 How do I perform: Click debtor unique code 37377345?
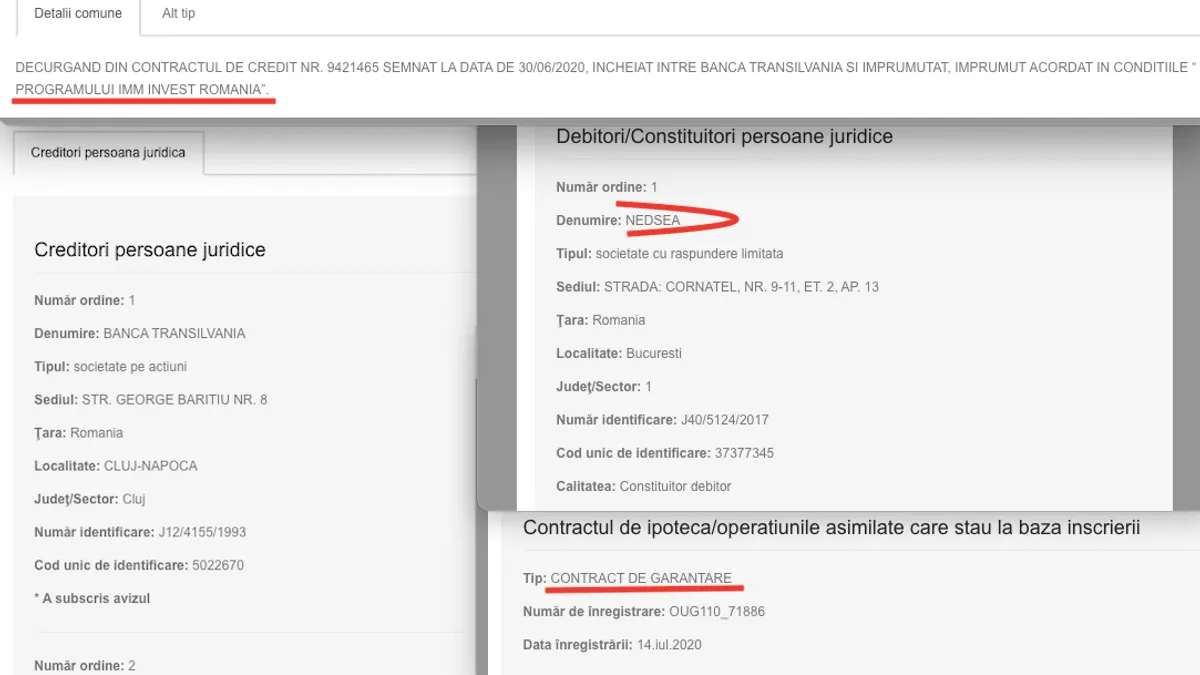coord(744,453)
